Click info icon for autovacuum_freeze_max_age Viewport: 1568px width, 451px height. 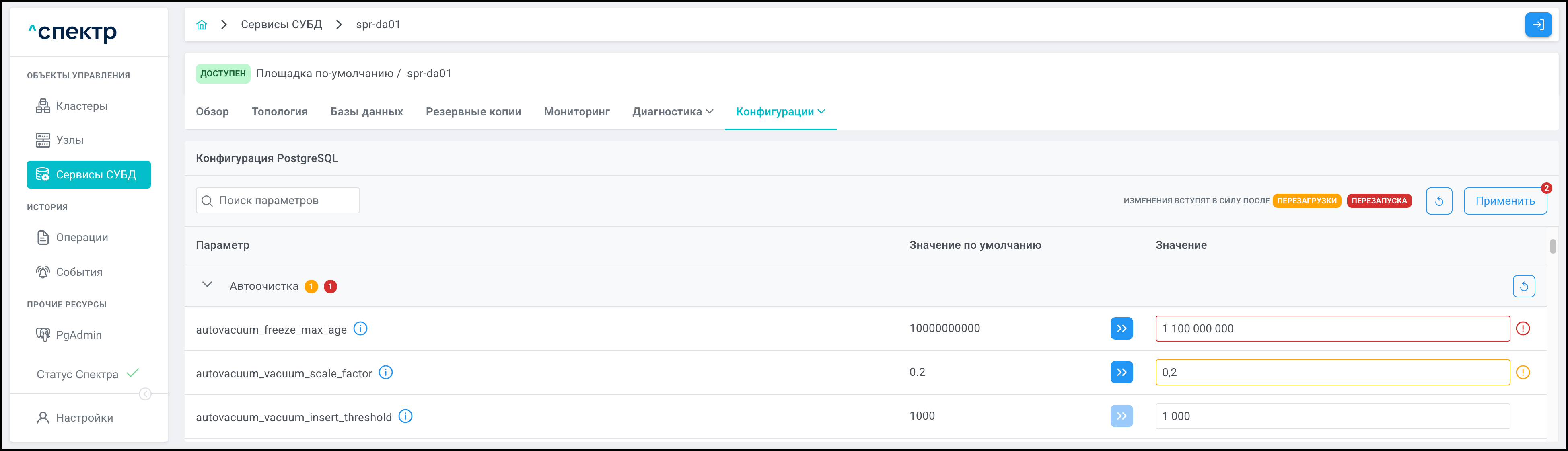(360, 329)
